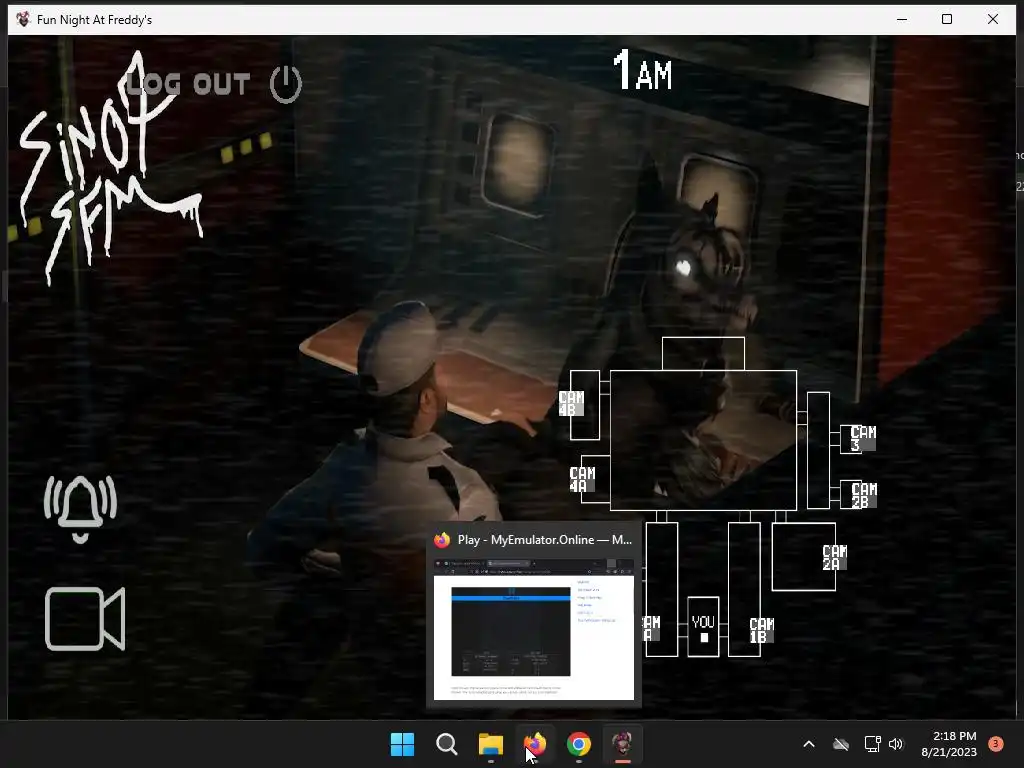
Task: Ring the alarm bell icon
Action: click(x=80, y=509)
